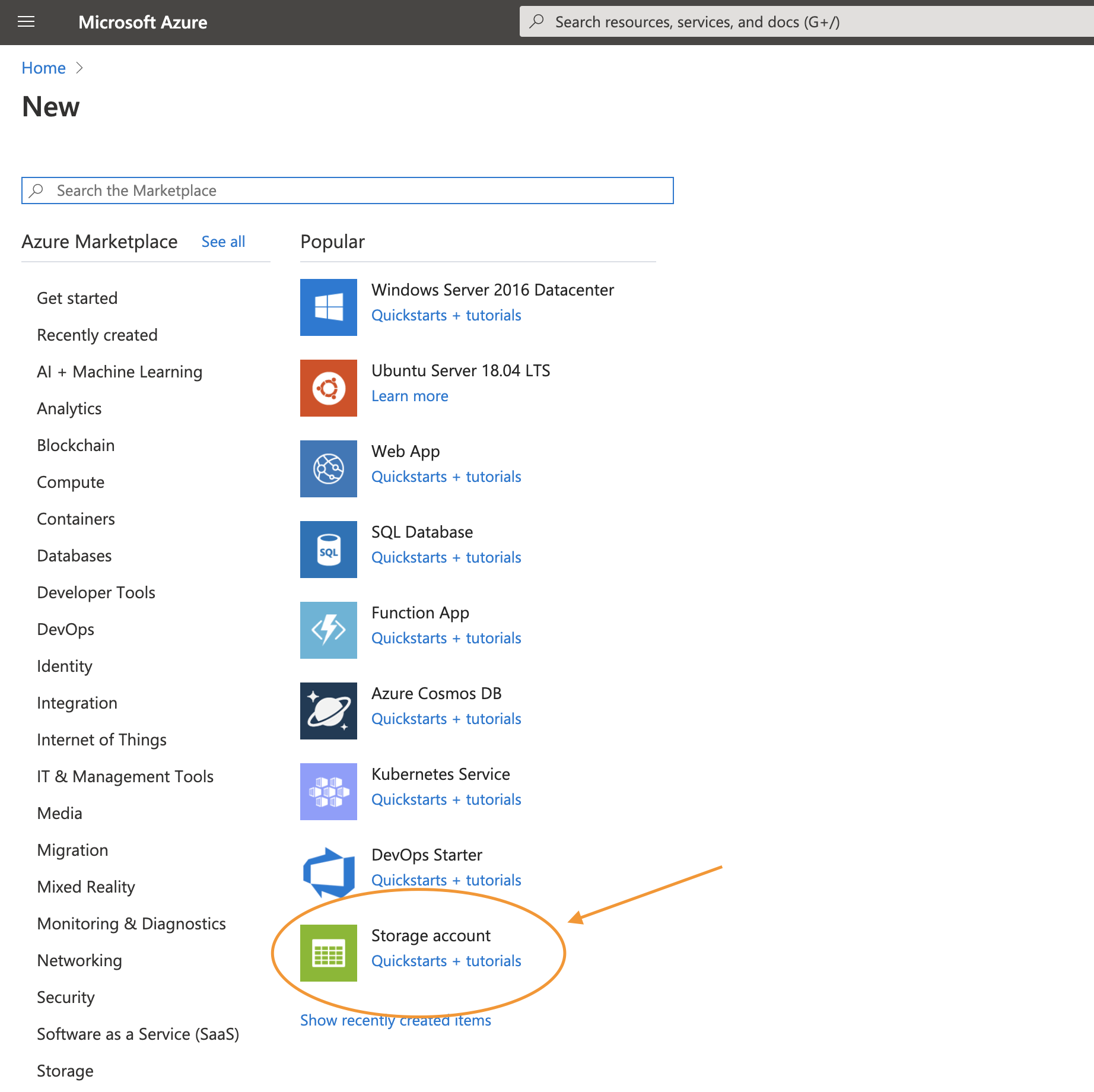Select Developer Tools category

click(x=96, y=592)
